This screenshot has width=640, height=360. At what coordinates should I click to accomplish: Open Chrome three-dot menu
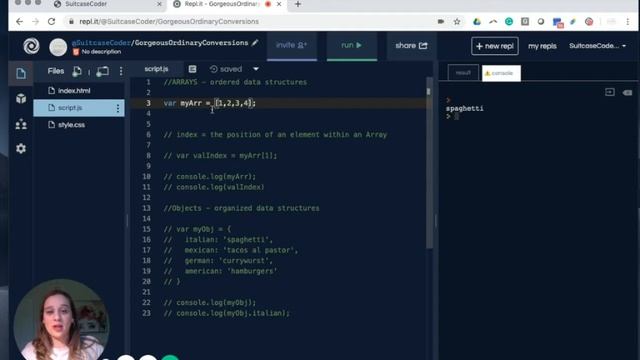tap(628, 22)
